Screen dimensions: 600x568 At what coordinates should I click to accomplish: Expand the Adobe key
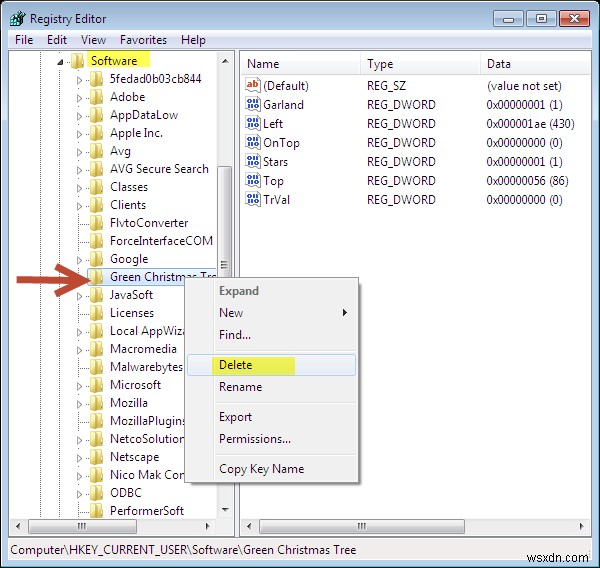[x=79, y=98]
